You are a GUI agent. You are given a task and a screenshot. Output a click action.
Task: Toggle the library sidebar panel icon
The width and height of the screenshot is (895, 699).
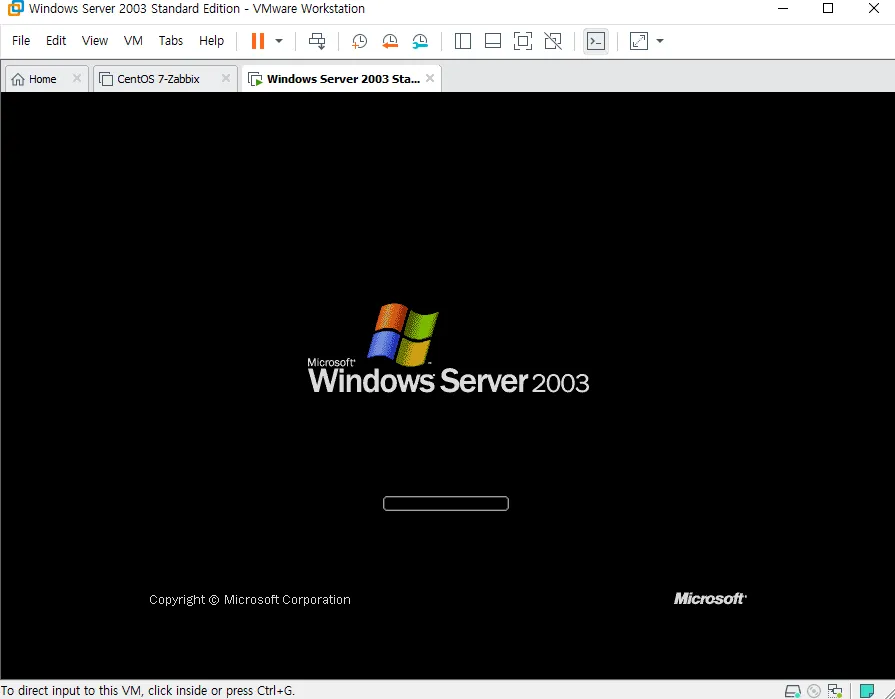click(x=463, y=41)
